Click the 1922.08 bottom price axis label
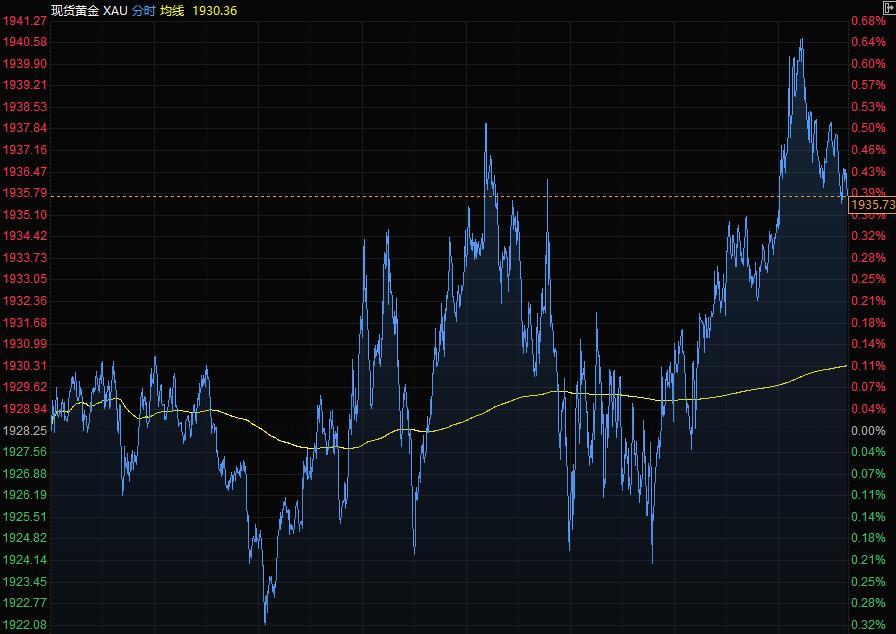896x634 pixels. point(25,624)
